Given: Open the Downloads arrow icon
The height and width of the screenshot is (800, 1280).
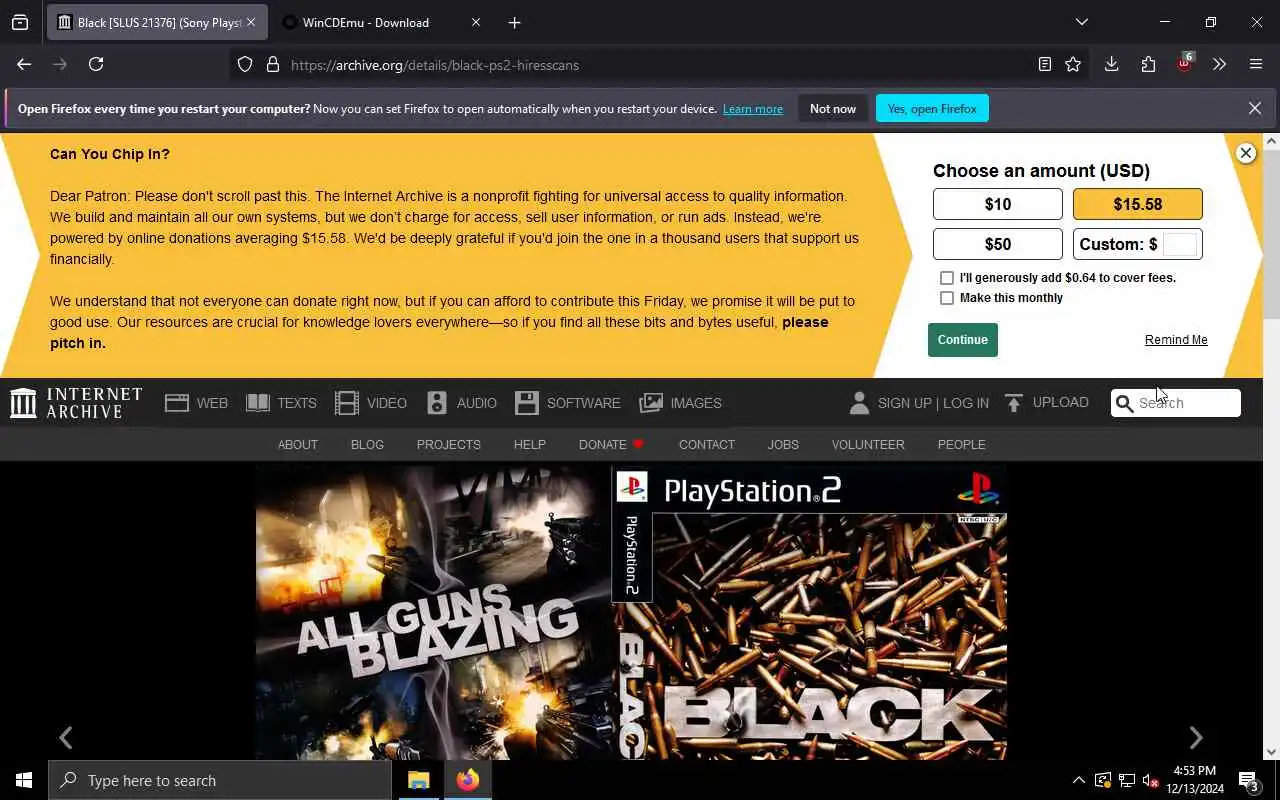Looking at the screenshot, I should pyautogui.click(x=1111, y=64).
